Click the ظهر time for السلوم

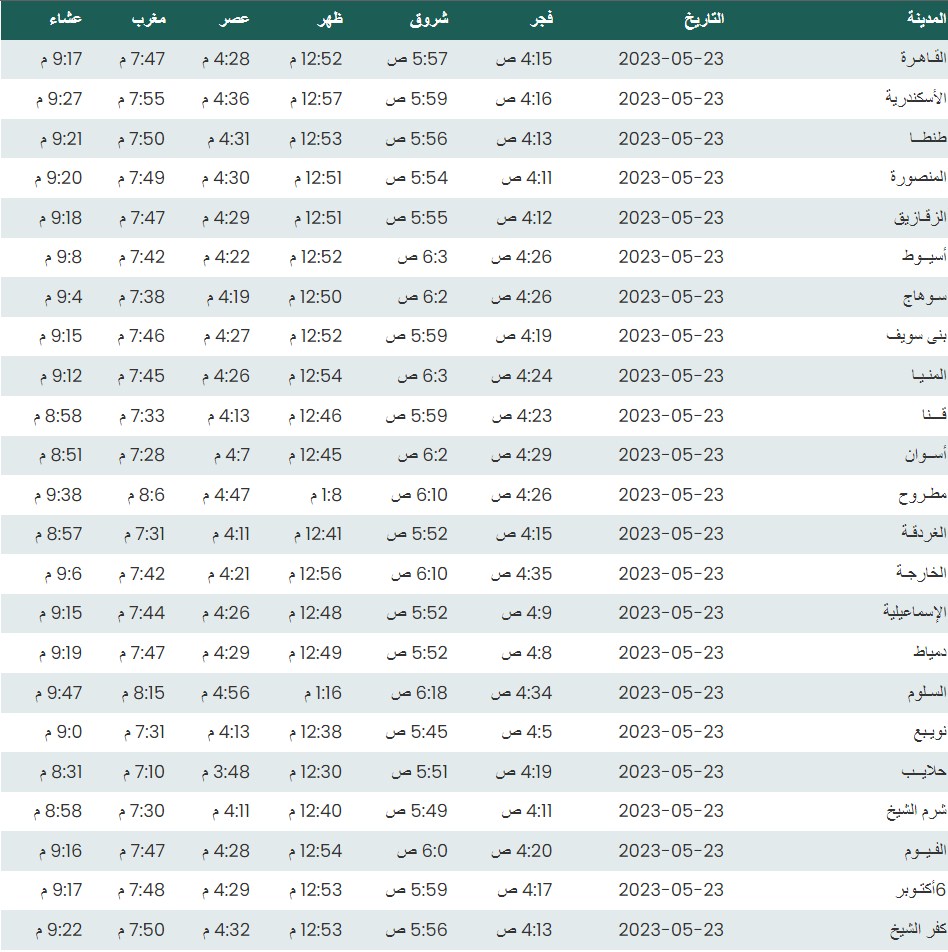click(x=320, y=692)
